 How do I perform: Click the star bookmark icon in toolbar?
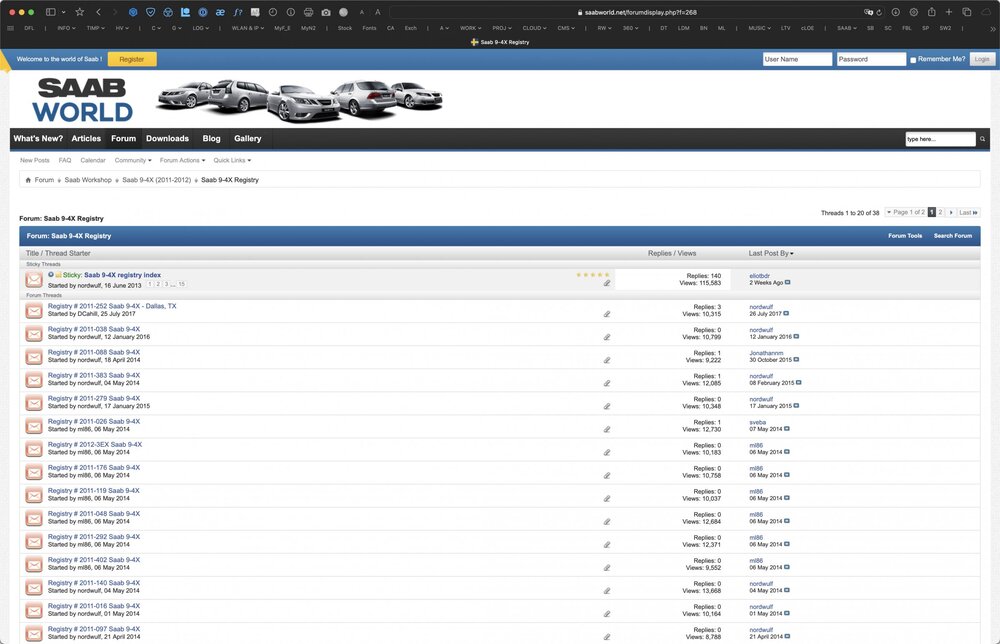[x=80, y=12]
